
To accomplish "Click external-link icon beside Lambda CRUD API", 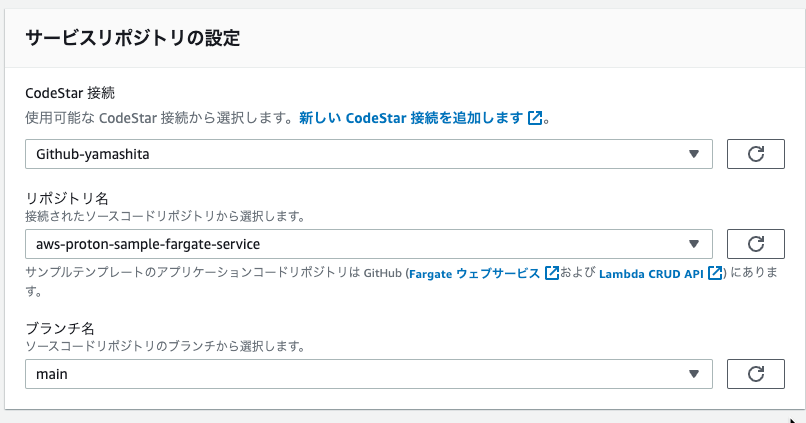I will (x=715, y=272).
